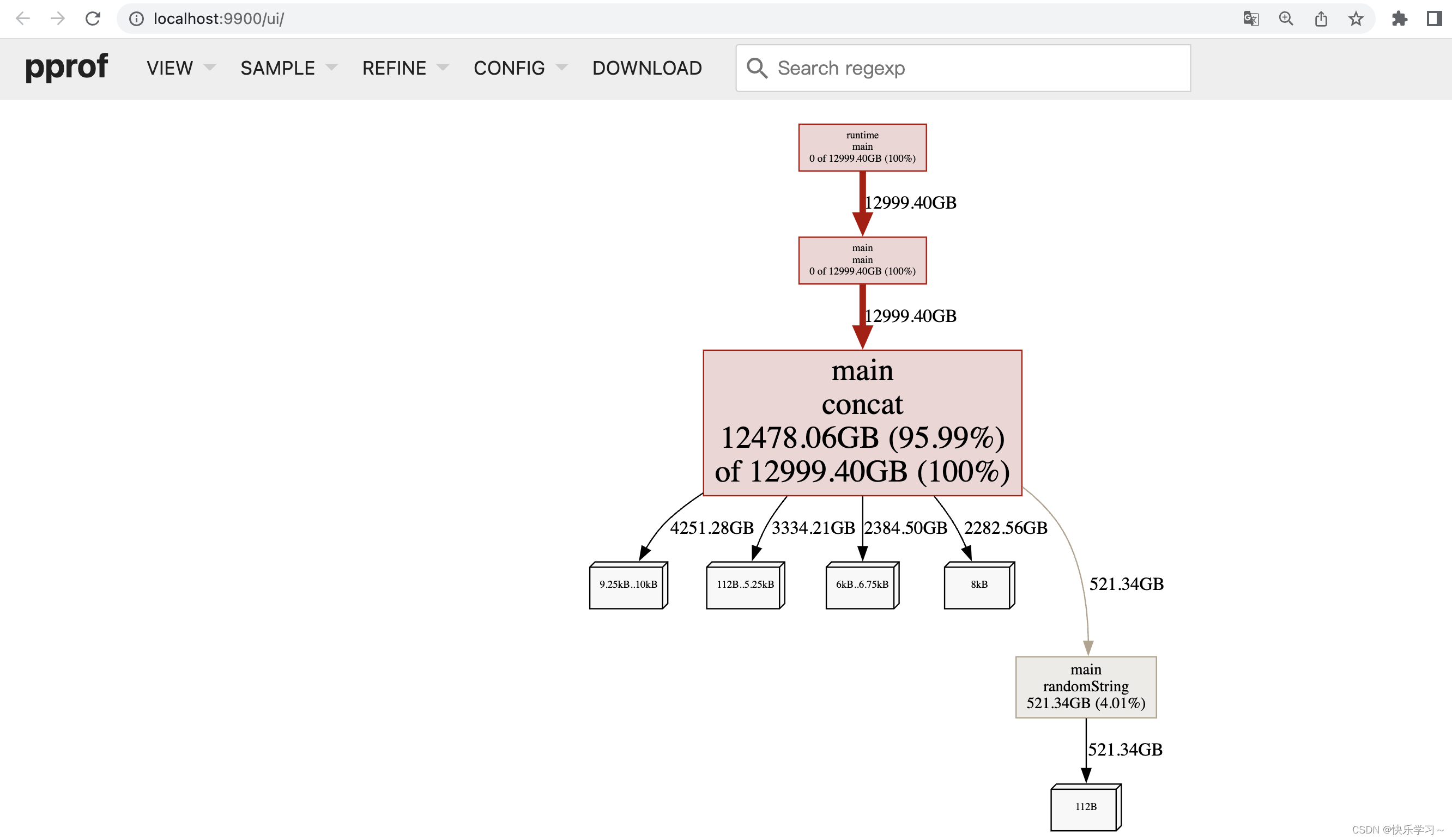Bookmark this page with the star
This screenshot has height=840, width=1452.
click(x=1356, y=19)
